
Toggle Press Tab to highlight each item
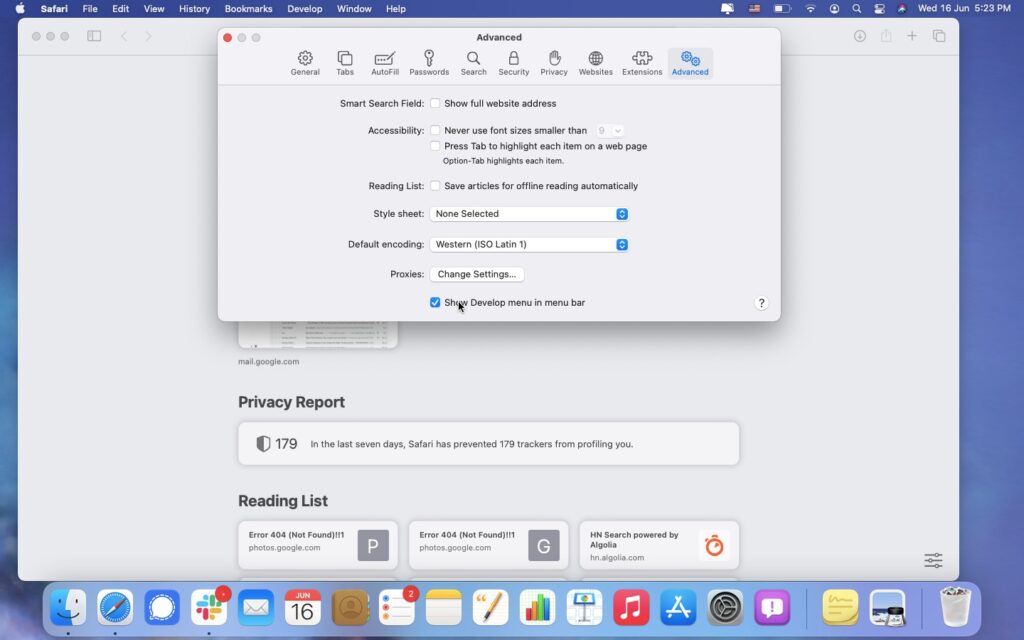435,145
